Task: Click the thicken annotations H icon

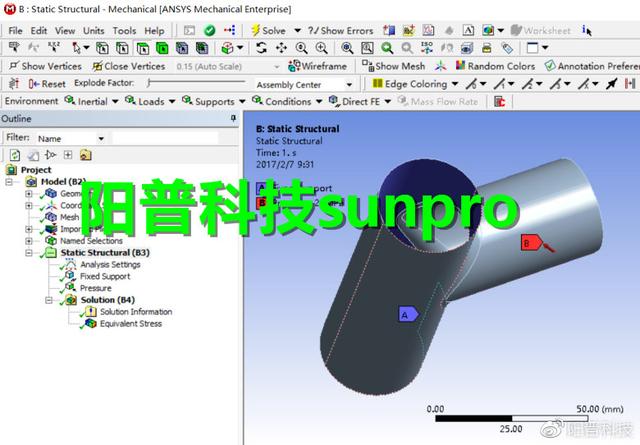Action: [x=630, y=84]
